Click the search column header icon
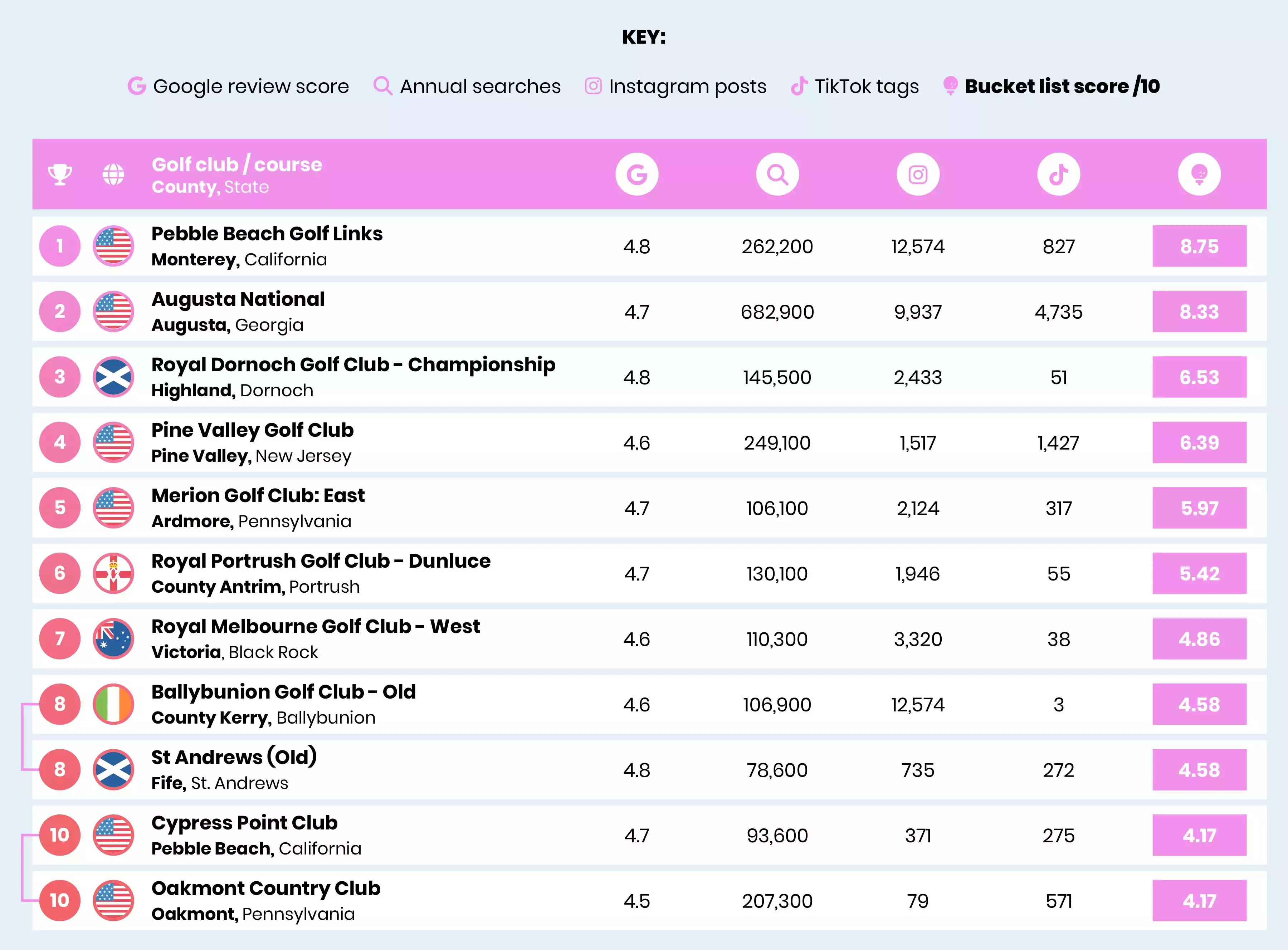Screen dimensions: 1288x950 pyautogui.click(x=777, y=174)
